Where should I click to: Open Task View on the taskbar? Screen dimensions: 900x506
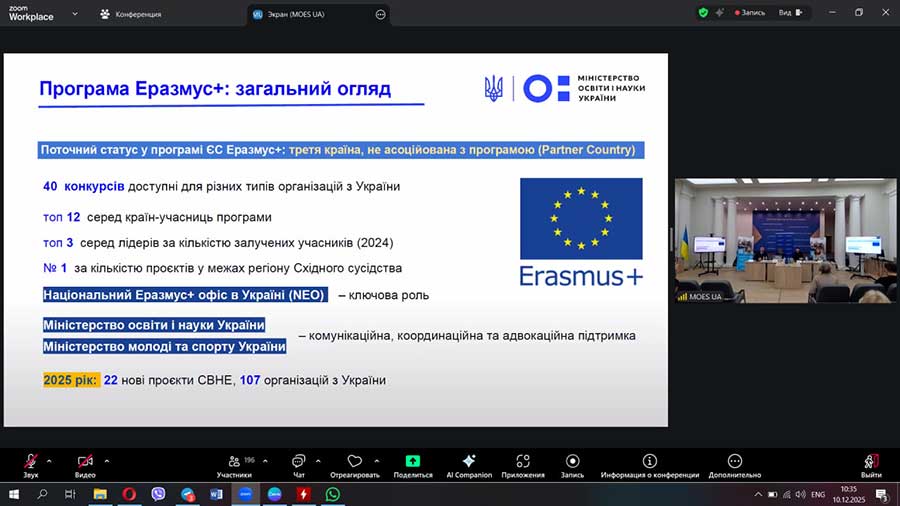pyautogui.click(x=70, y=494)
